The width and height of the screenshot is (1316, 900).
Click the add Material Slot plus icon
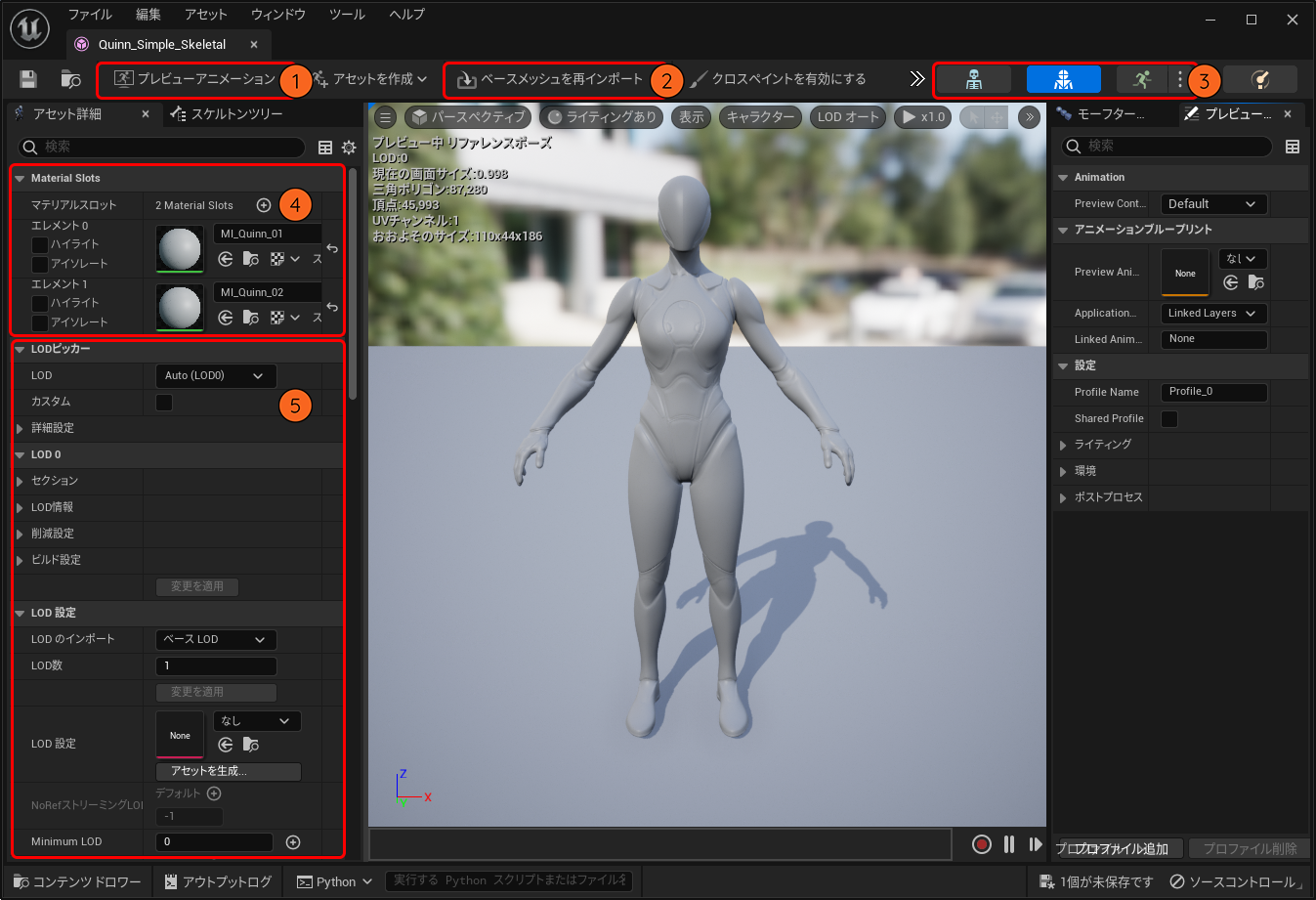264,205
